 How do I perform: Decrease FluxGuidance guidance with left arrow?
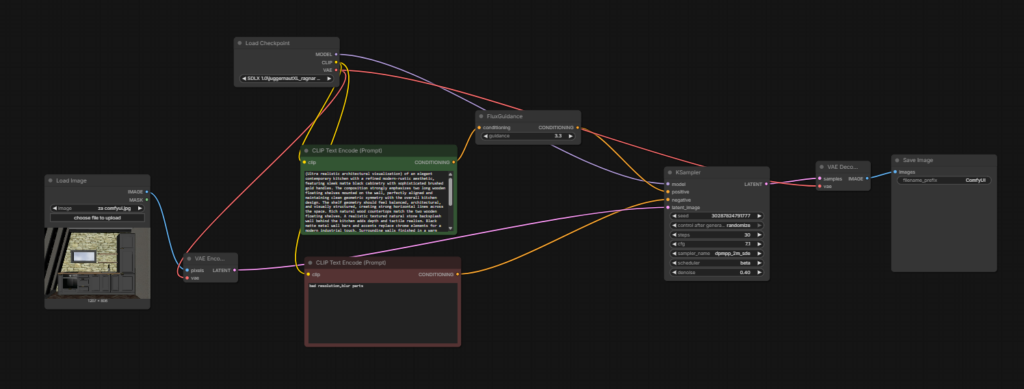coord(486,136)
